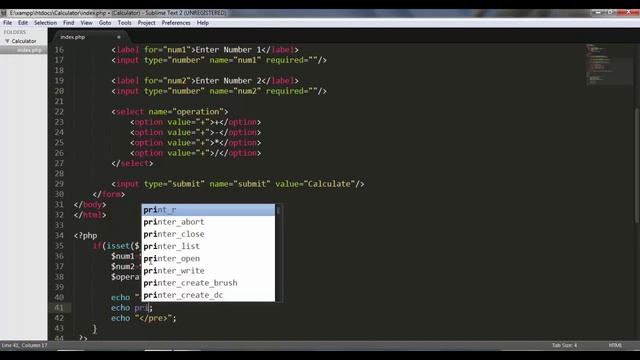Open the View menu
This screenshot has height=360, width=640.
tap(86, 23)
